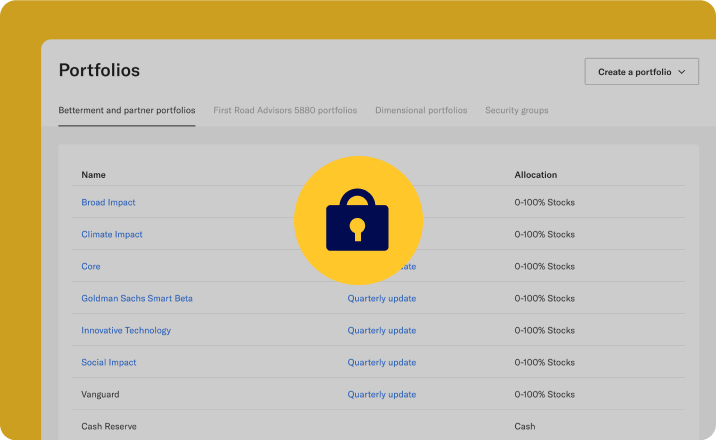Click Vanguard's 0-100% Stocks allocation
Image resolution: width=716 pixels, height=440 pixels.
pos(544,394)
